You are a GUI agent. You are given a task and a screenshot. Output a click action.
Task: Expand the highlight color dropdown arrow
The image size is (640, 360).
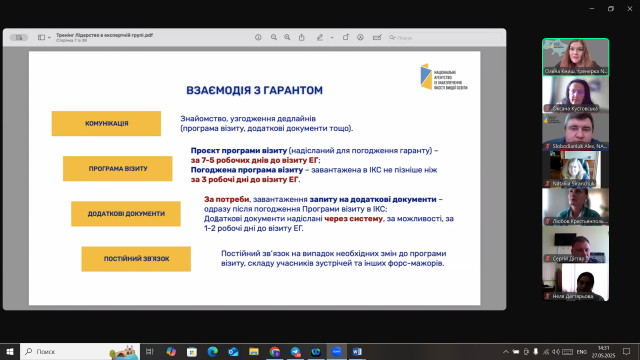332,38
